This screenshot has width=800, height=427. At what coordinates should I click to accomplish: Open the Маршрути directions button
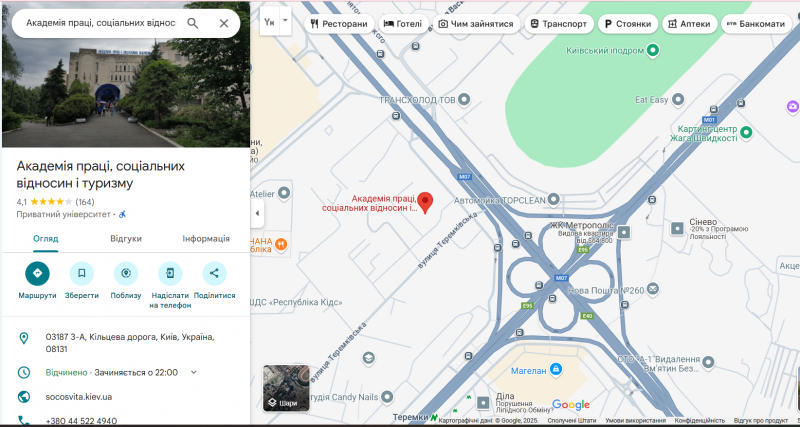click(x=37, y=273)
